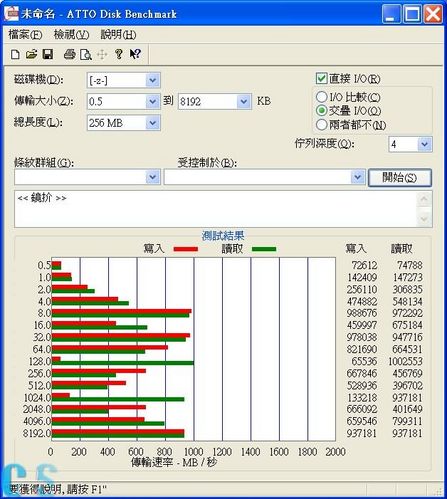Open the 8192 max transfer size dropdown
This screenshot has width=447, height=499.
pyautogui.click(x=244, y=101)
